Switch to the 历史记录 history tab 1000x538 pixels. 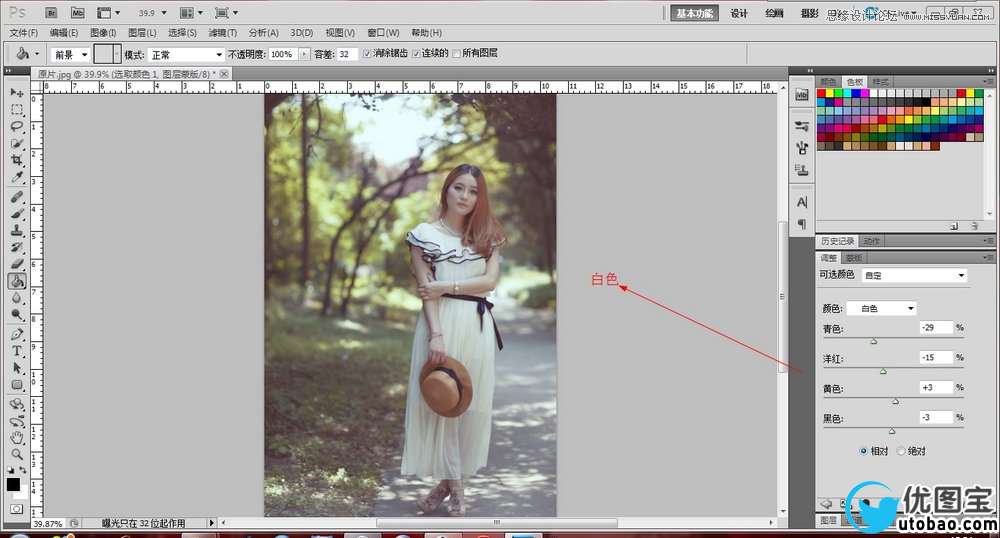(x=837, y=241)
